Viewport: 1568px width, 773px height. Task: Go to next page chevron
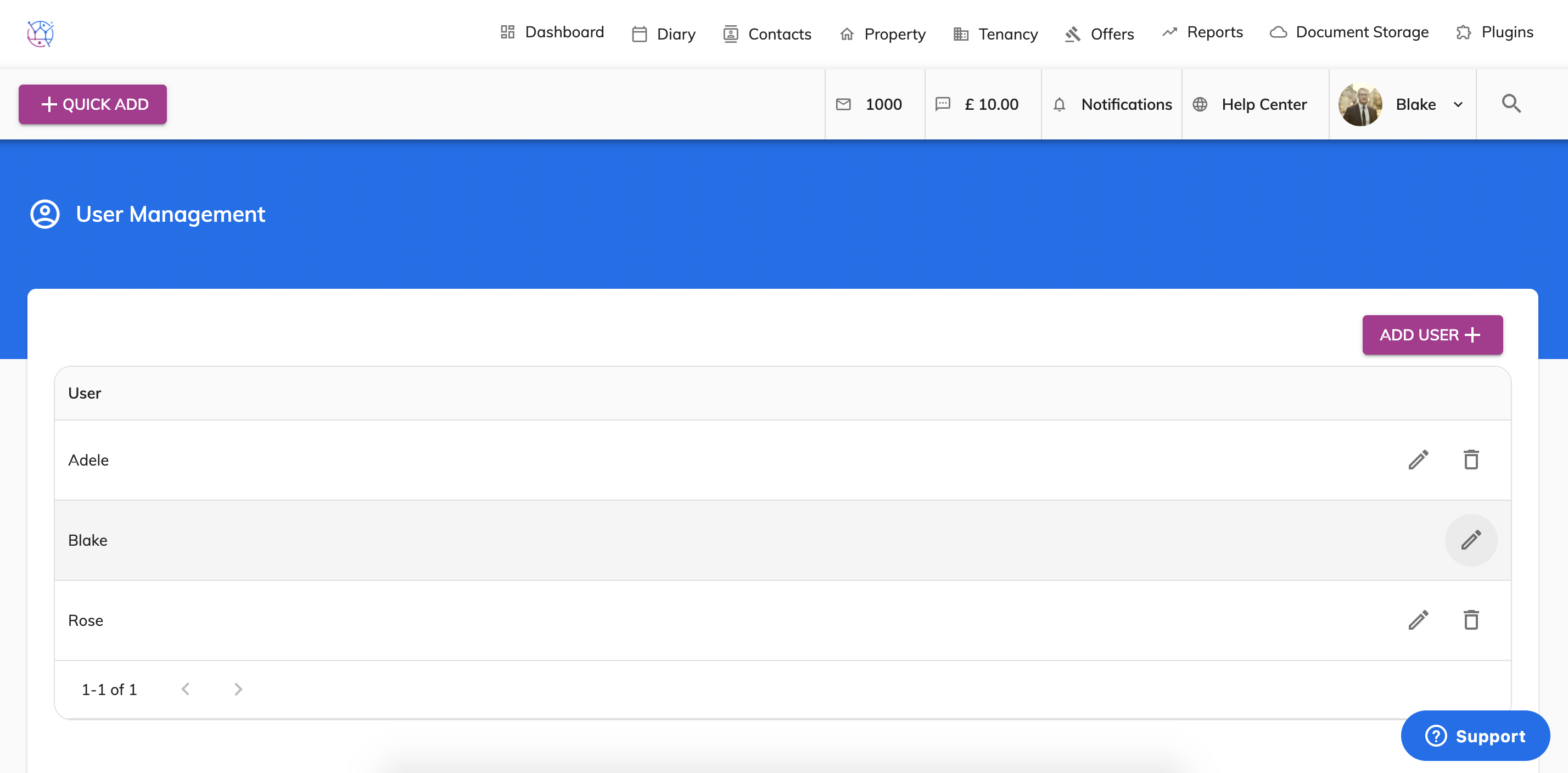238,689
